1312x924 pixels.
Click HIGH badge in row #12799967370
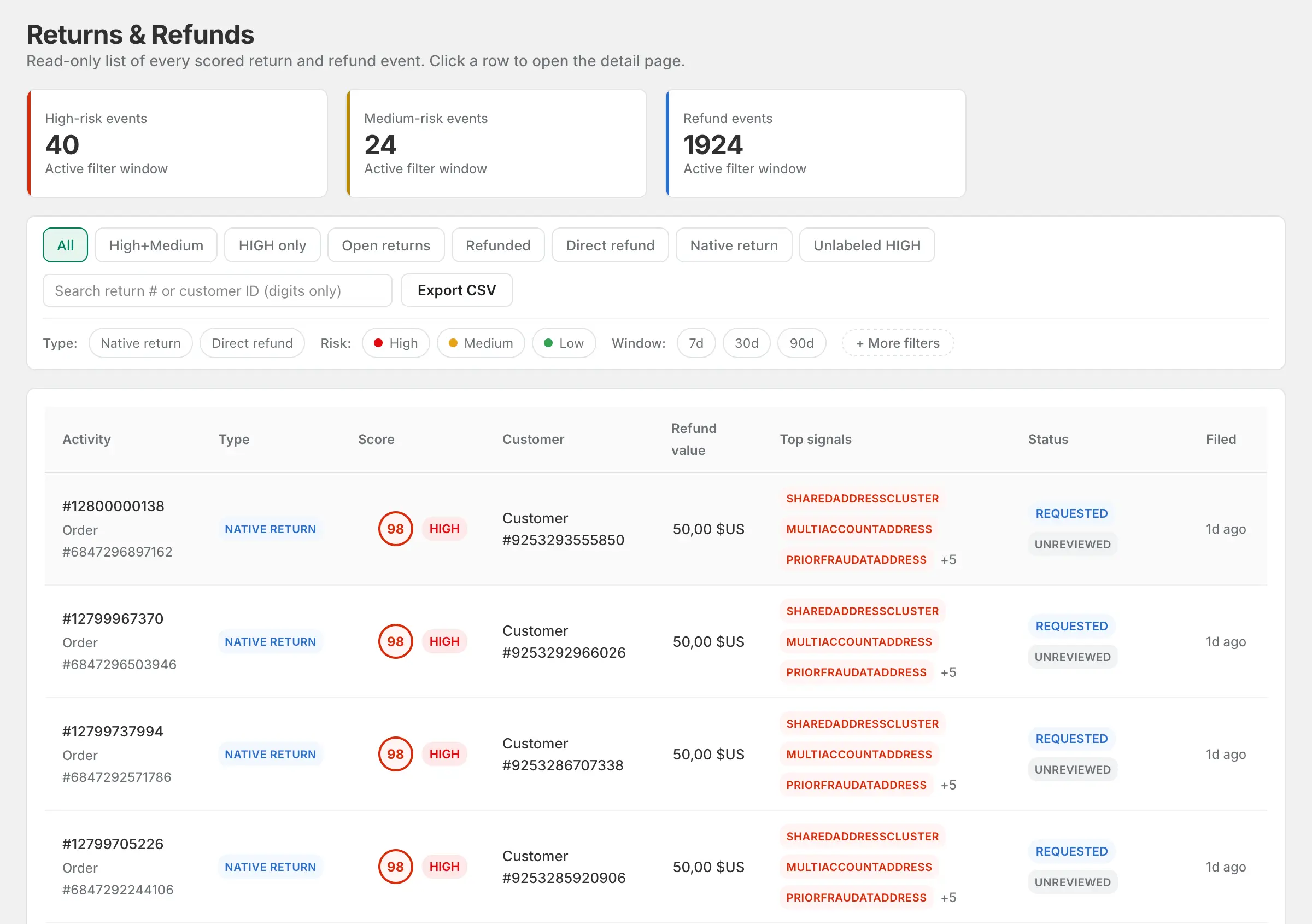pos(444,641)
